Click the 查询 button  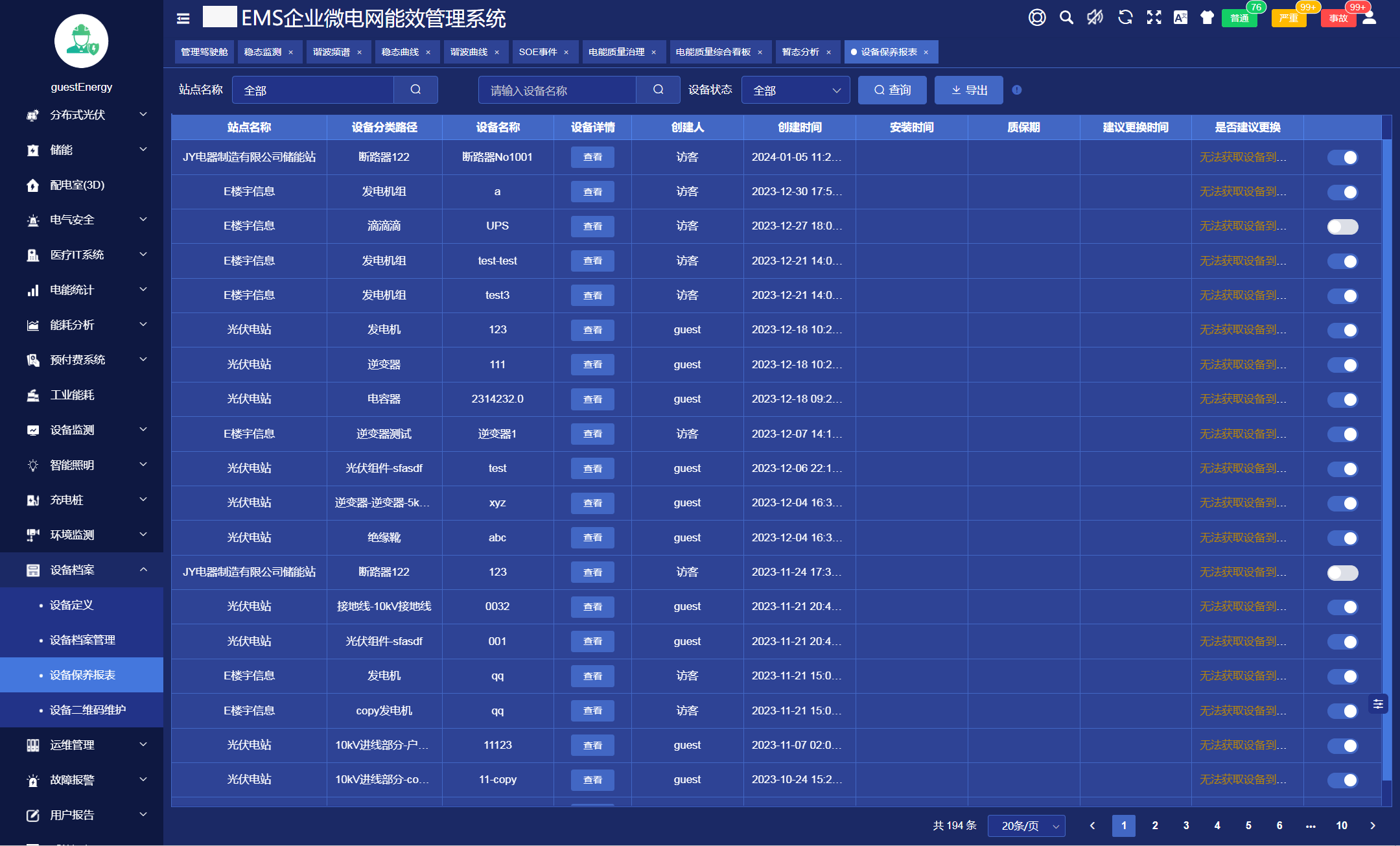892,90
